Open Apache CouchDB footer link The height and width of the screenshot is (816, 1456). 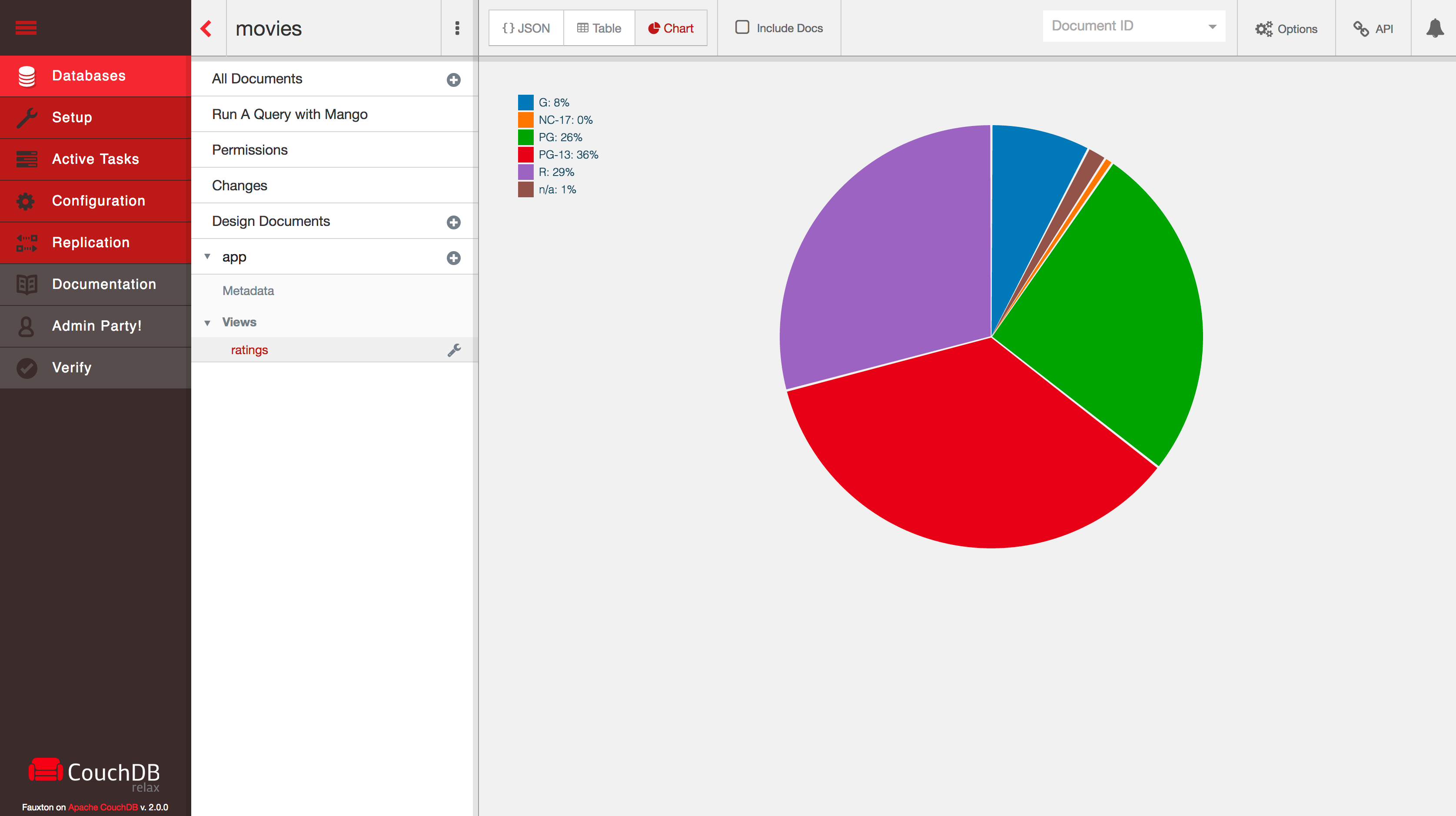[103, 807]
